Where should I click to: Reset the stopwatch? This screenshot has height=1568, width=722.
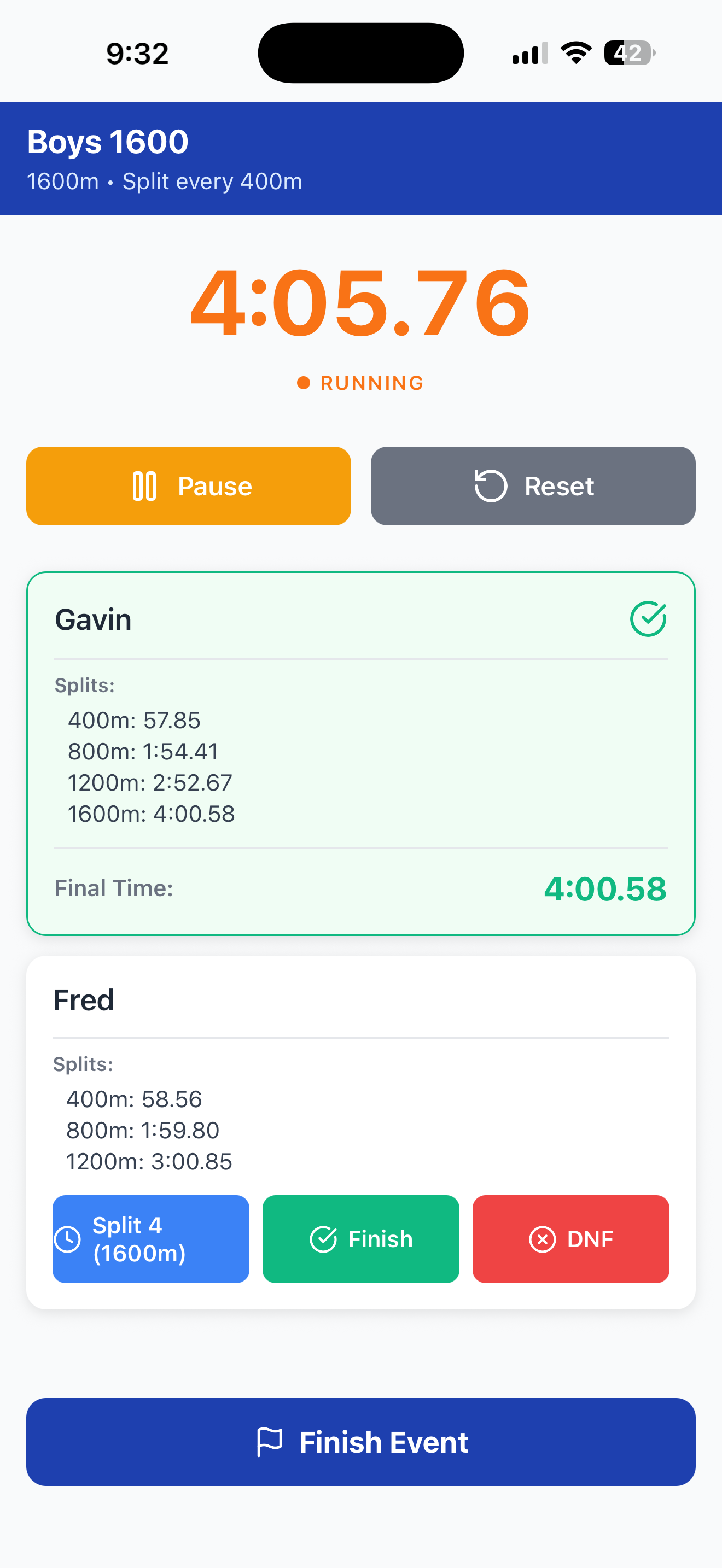[533, 487]
